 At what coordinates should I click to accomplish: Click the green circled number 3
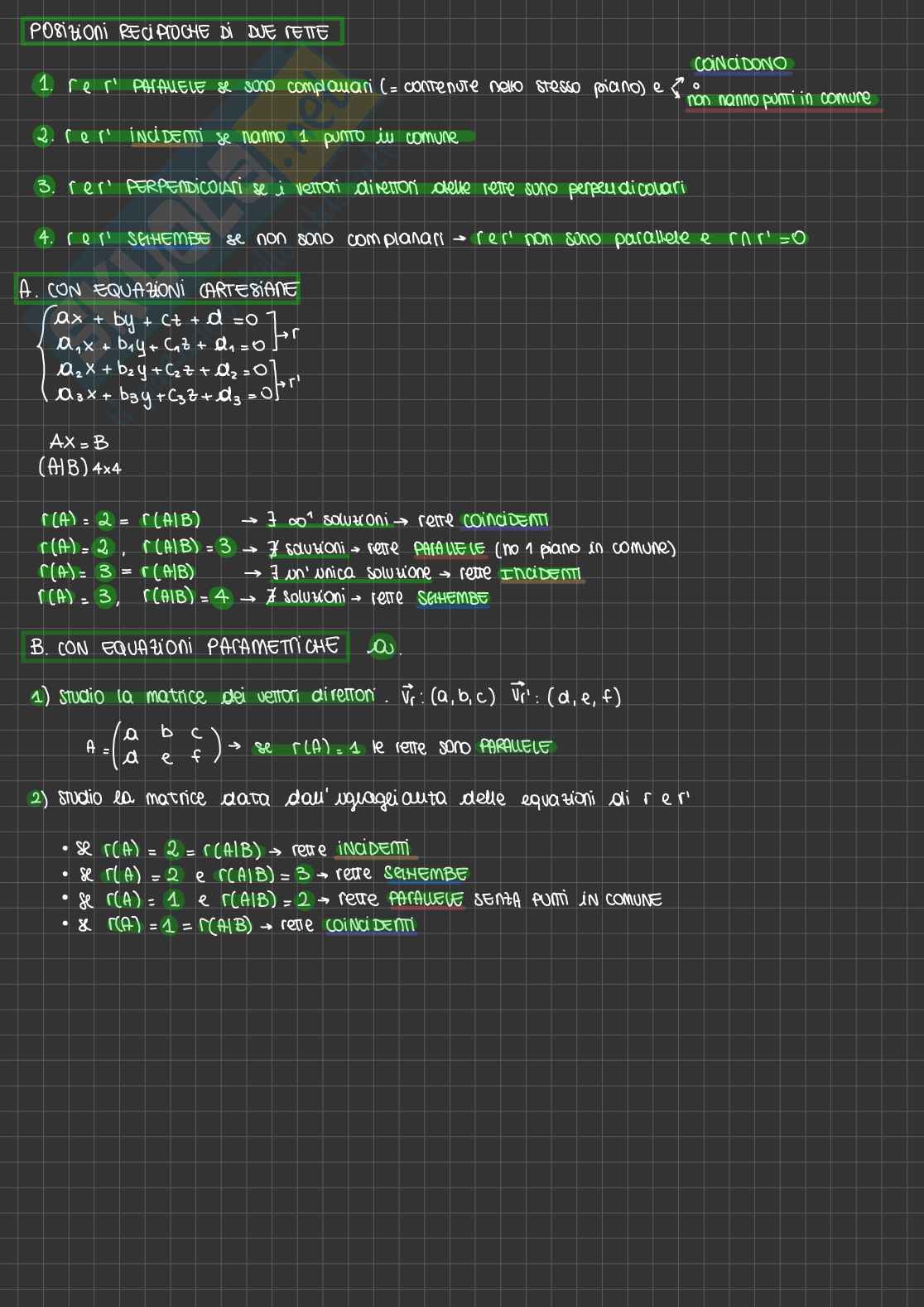point(45,187)
